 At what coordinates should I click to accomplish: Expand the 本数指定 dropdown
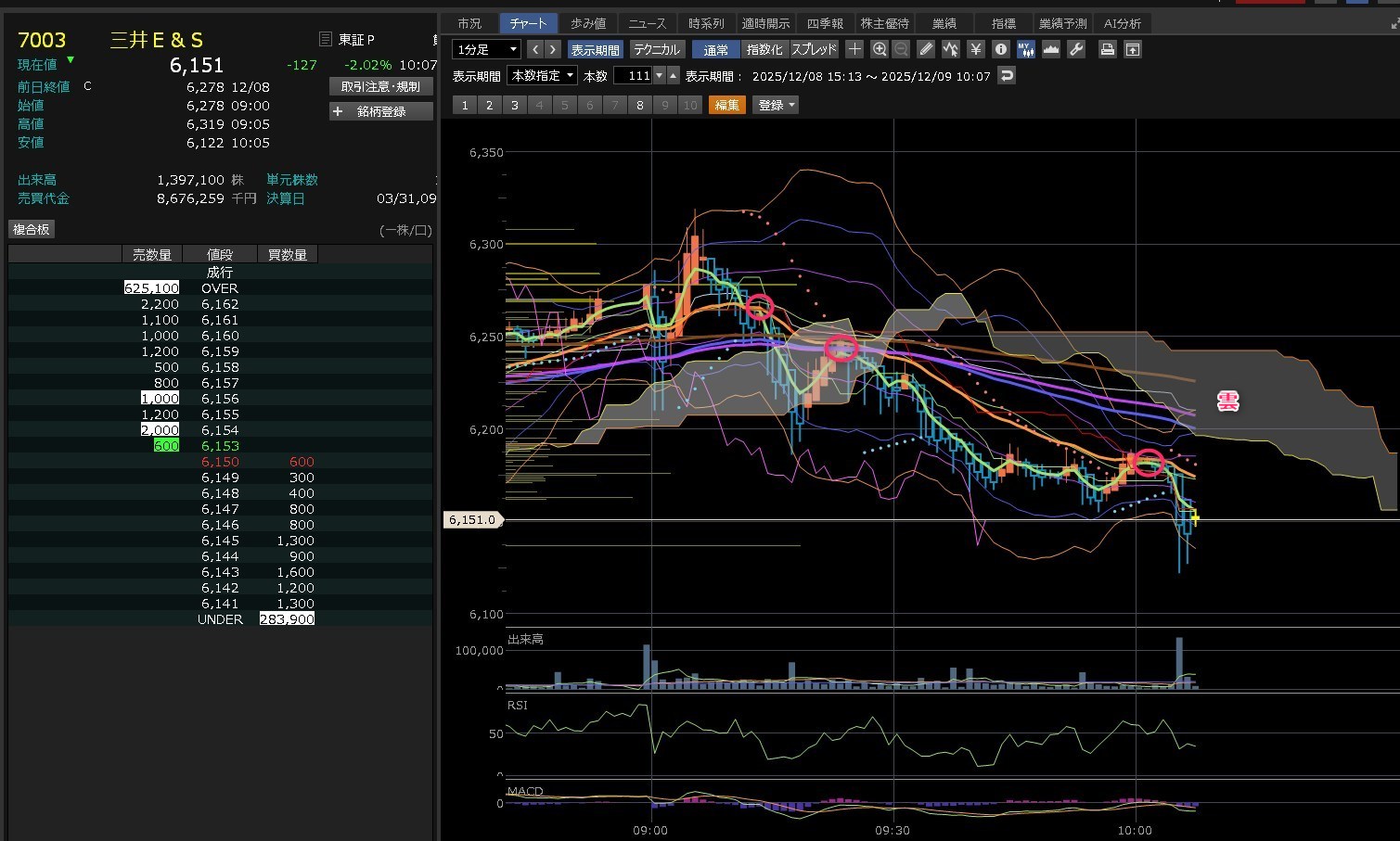[x=543, y=76]
